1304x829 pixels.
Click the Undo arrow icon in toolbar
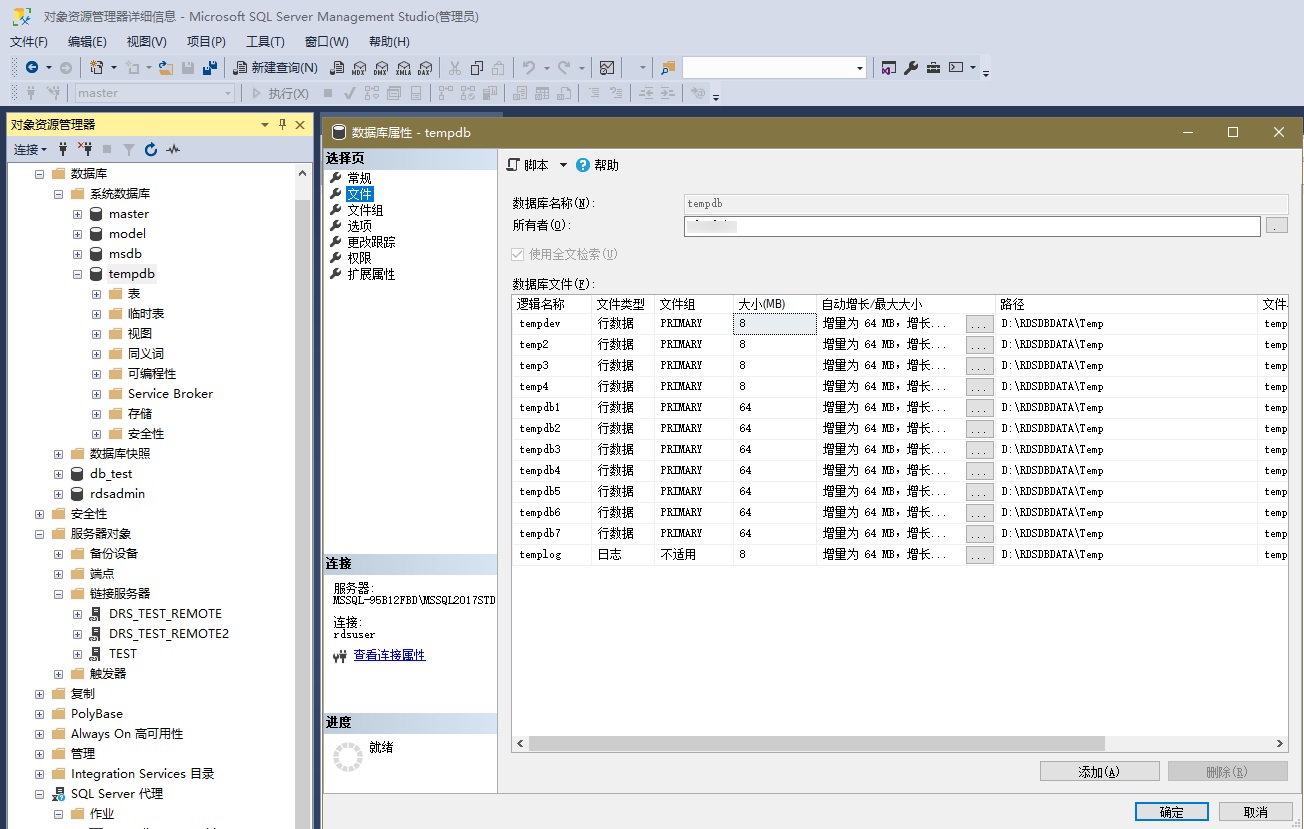[529, 68]
